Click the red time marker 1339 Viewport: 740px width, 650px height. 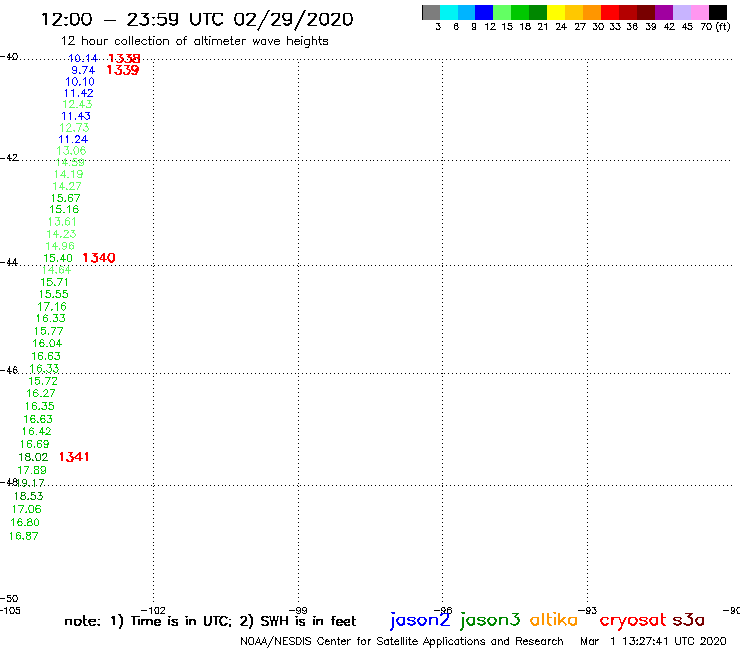tap(123, 70)
